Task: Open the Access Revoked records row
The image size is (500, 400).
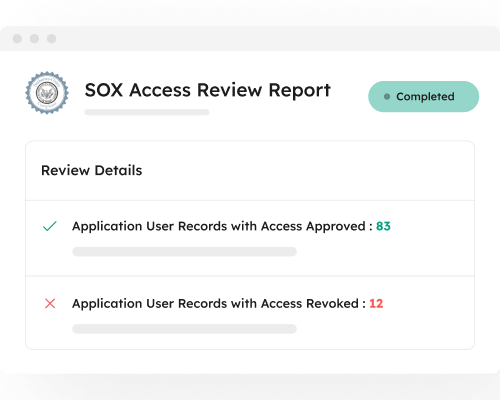Action: click(250, 313)
